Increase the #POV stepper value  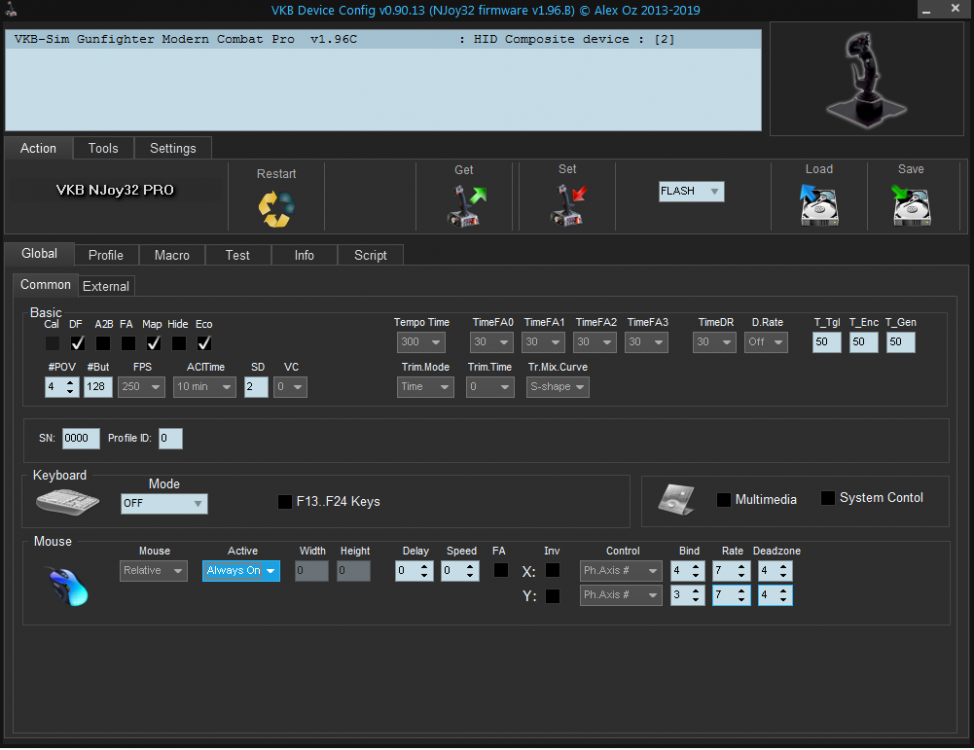coord(70,382)
